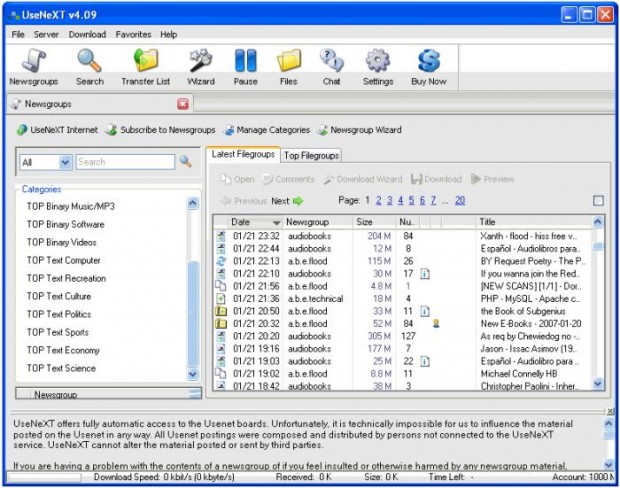Click the Size column header
The image size is (620, 488).
click(x=374, y=222)
